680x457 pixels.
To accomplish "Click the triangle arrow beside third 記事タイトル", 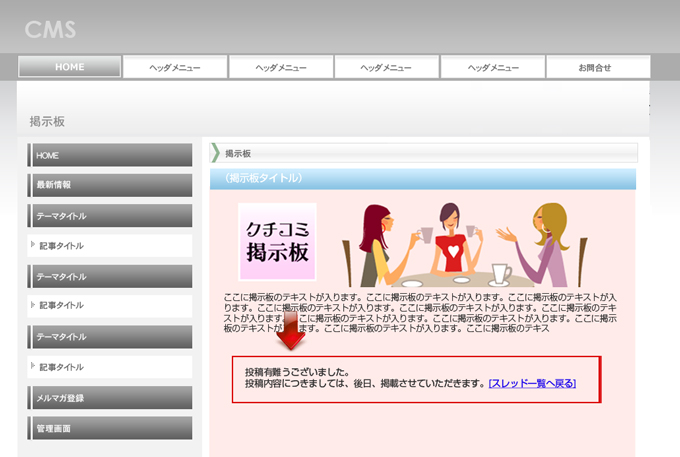I will pyautogui.click(x=33, y=366).
